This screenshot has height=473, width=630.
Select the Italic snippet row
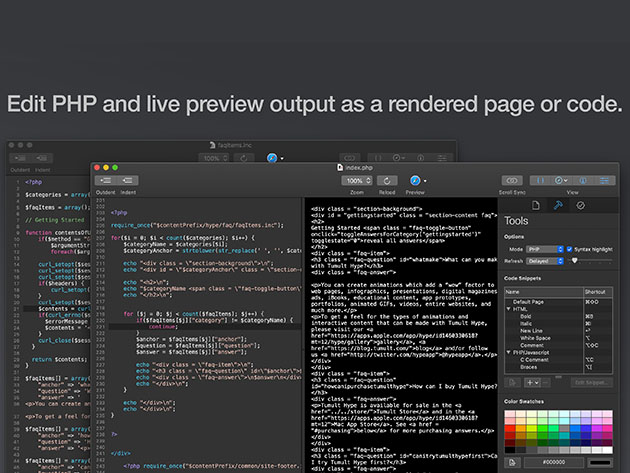click(558, 324)
